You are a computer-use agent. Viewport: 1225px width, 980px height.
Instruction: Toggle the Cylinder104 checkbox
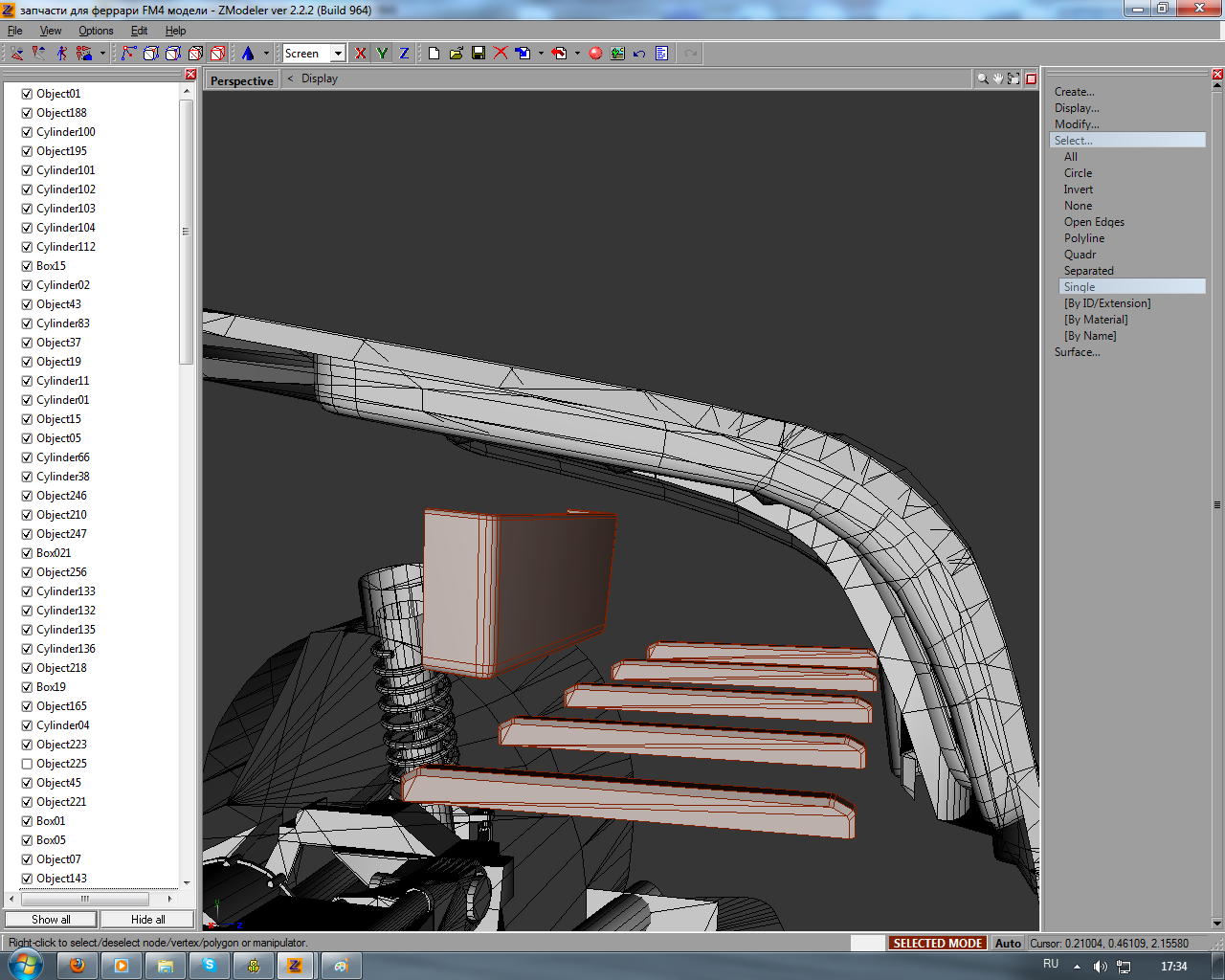tap(27, 228)
